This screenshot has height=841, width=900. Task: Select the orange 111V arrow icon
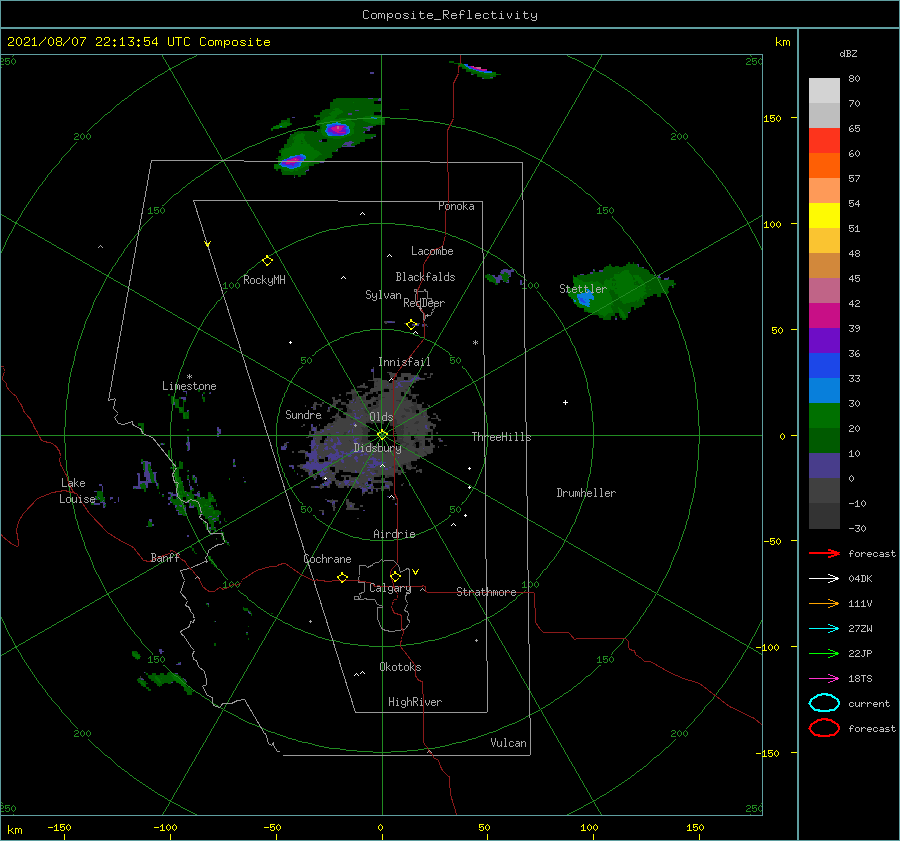[824, 603]
